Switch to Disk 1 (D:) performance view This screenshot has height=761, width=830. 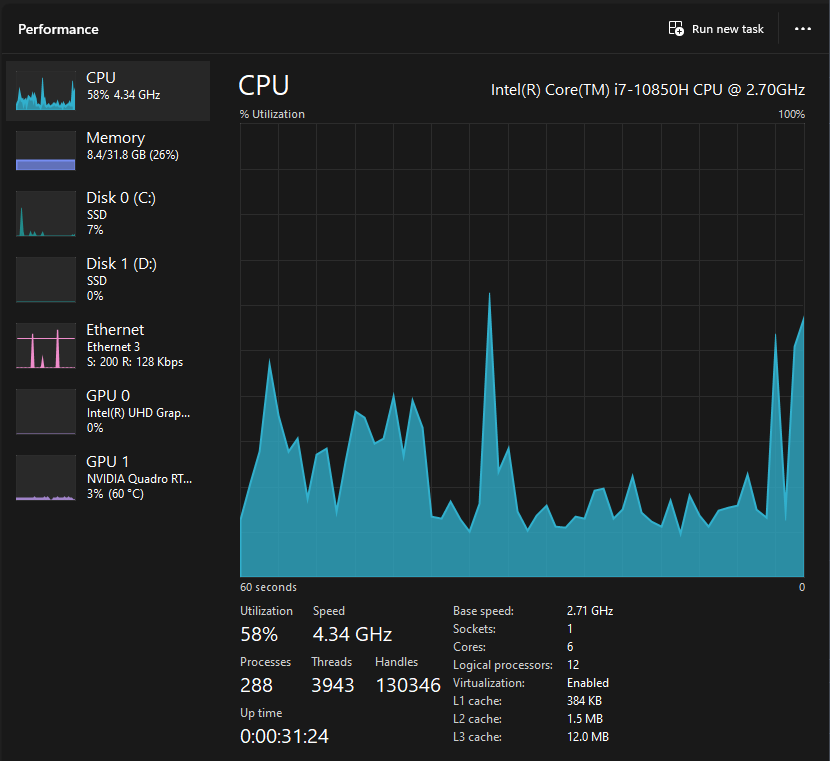115,278
